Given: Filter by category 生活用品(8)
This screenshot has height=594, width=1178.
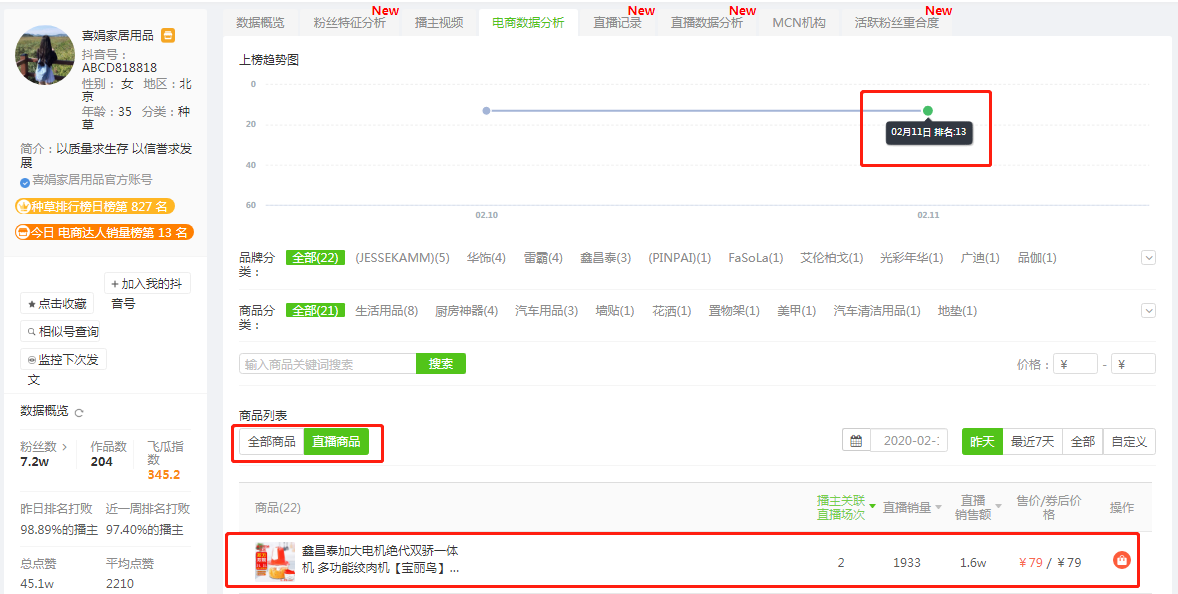Looking at the screenshot, I should point(386,310).
